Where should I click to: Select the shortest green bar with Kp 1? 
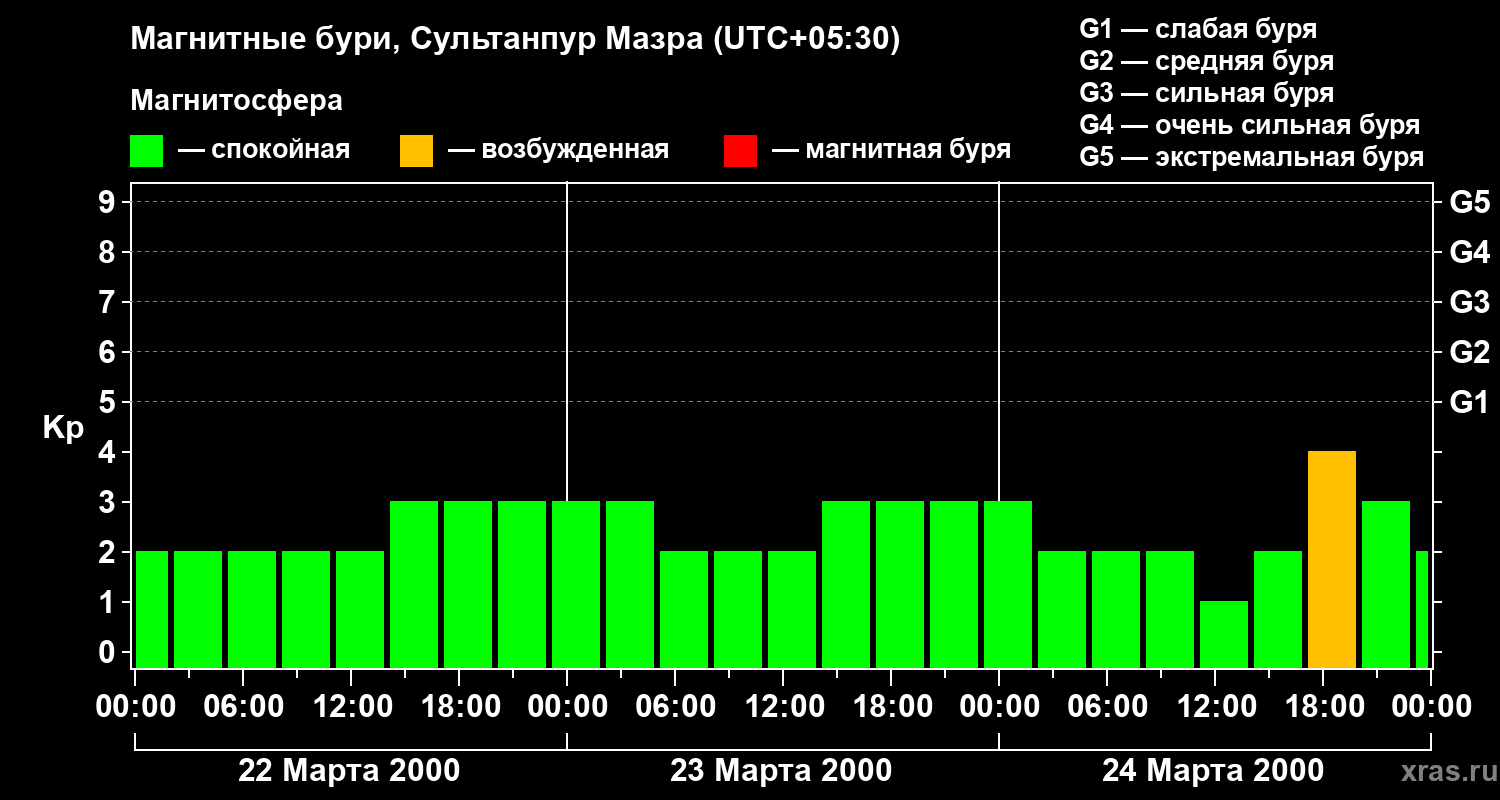pyautogui.click(x=1223, y=634)
